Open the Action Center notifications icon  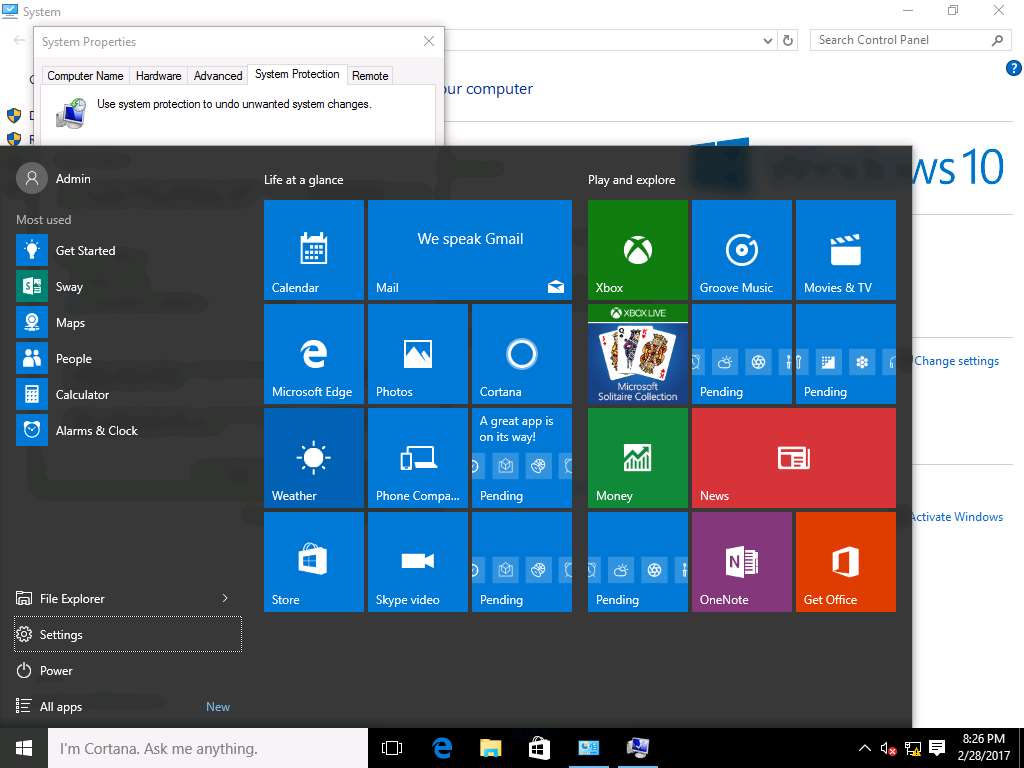pos(937,748)
